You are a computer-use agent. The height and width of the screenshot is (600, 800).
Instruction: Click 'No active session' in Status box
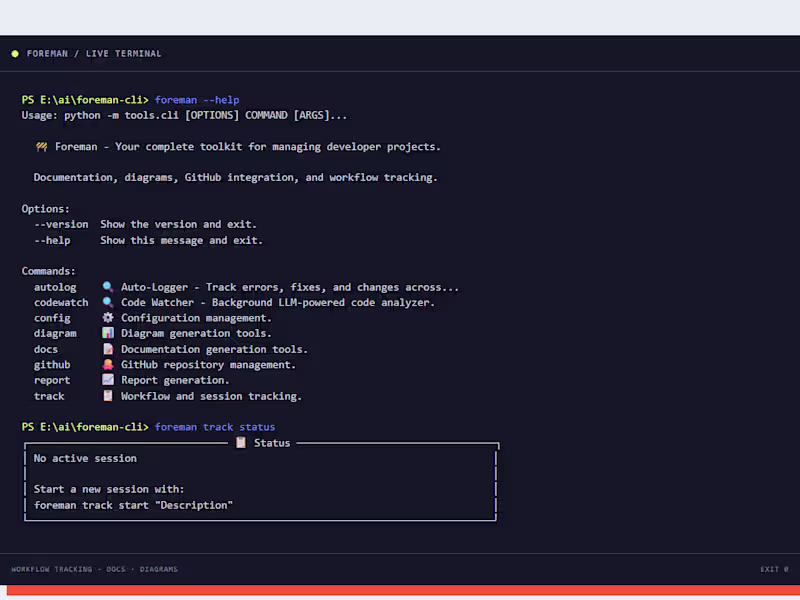click(85, 458)
